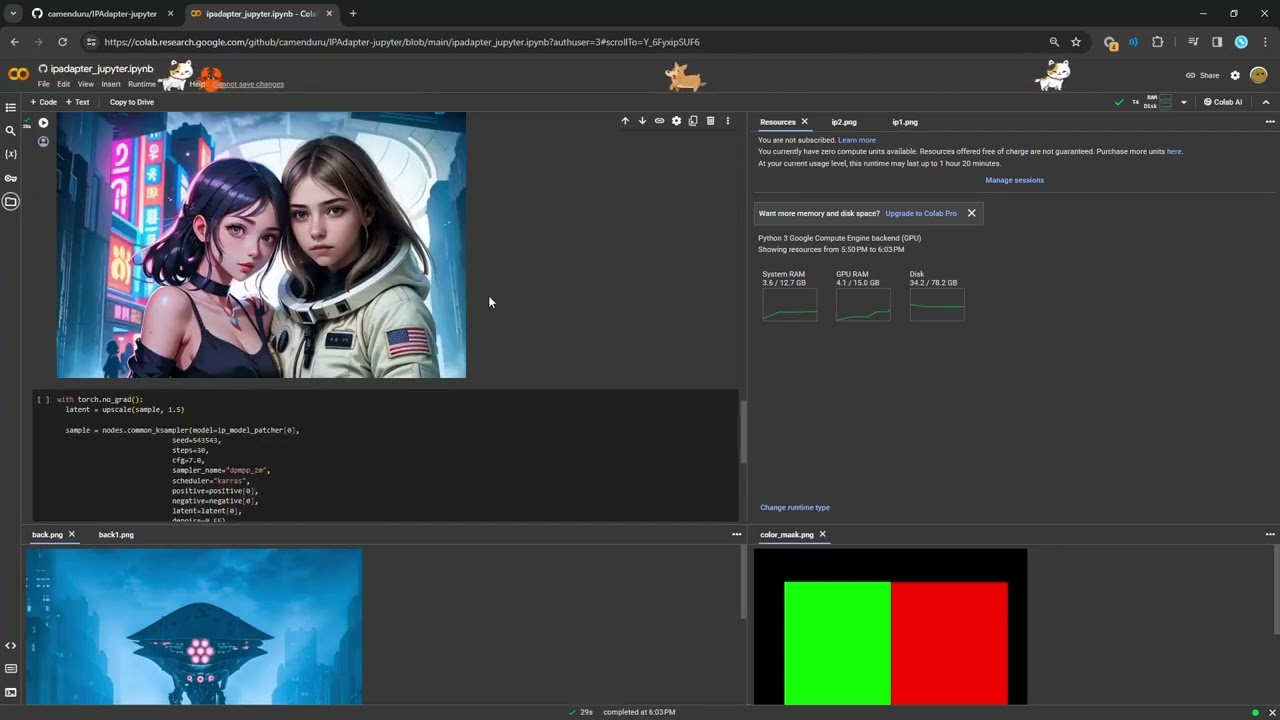Click the System RAM usage graph
The image size is (1280, 720).
click(789, 305)
